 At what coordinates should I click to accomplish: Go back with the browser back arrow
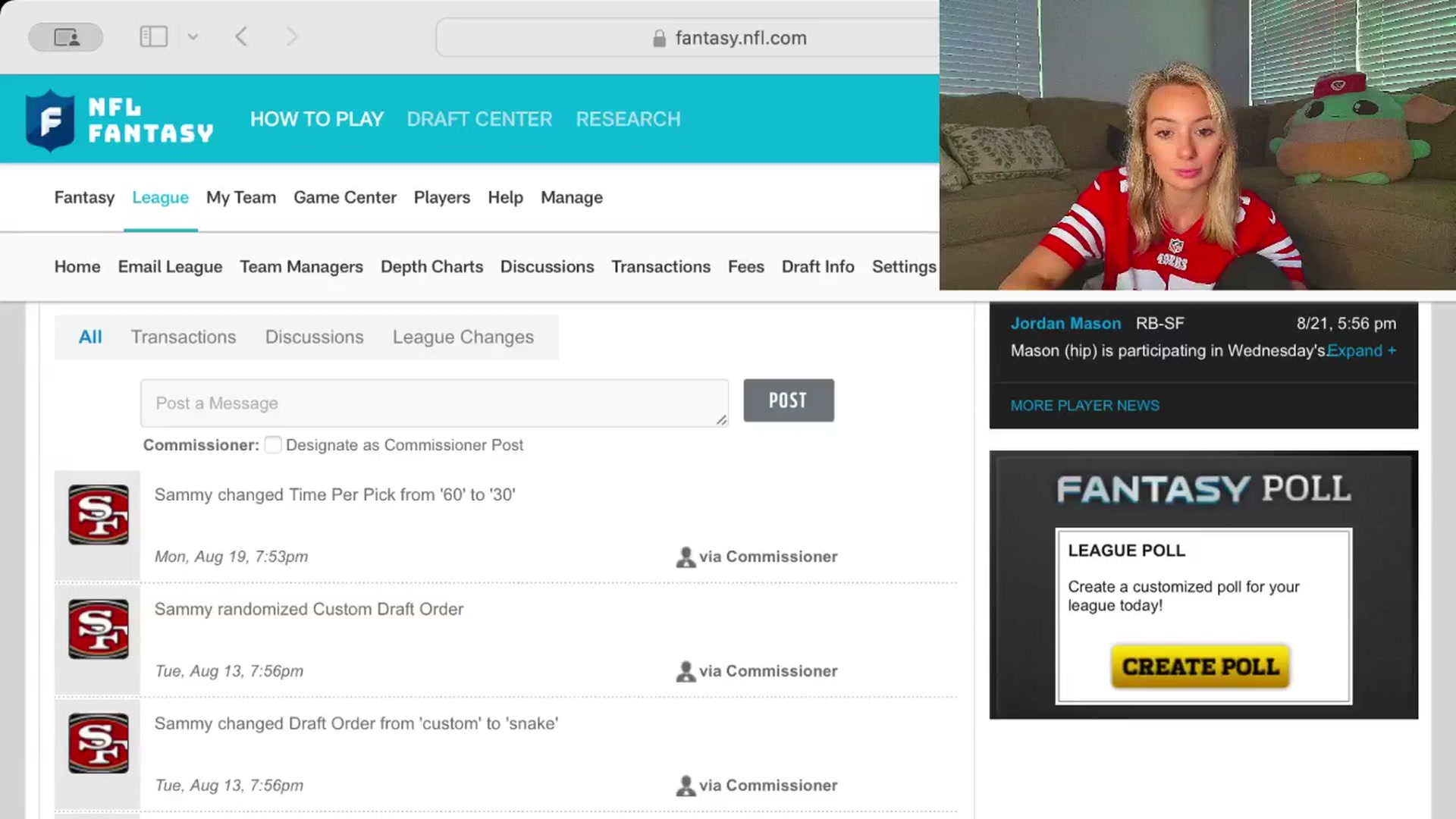point(241,36)
